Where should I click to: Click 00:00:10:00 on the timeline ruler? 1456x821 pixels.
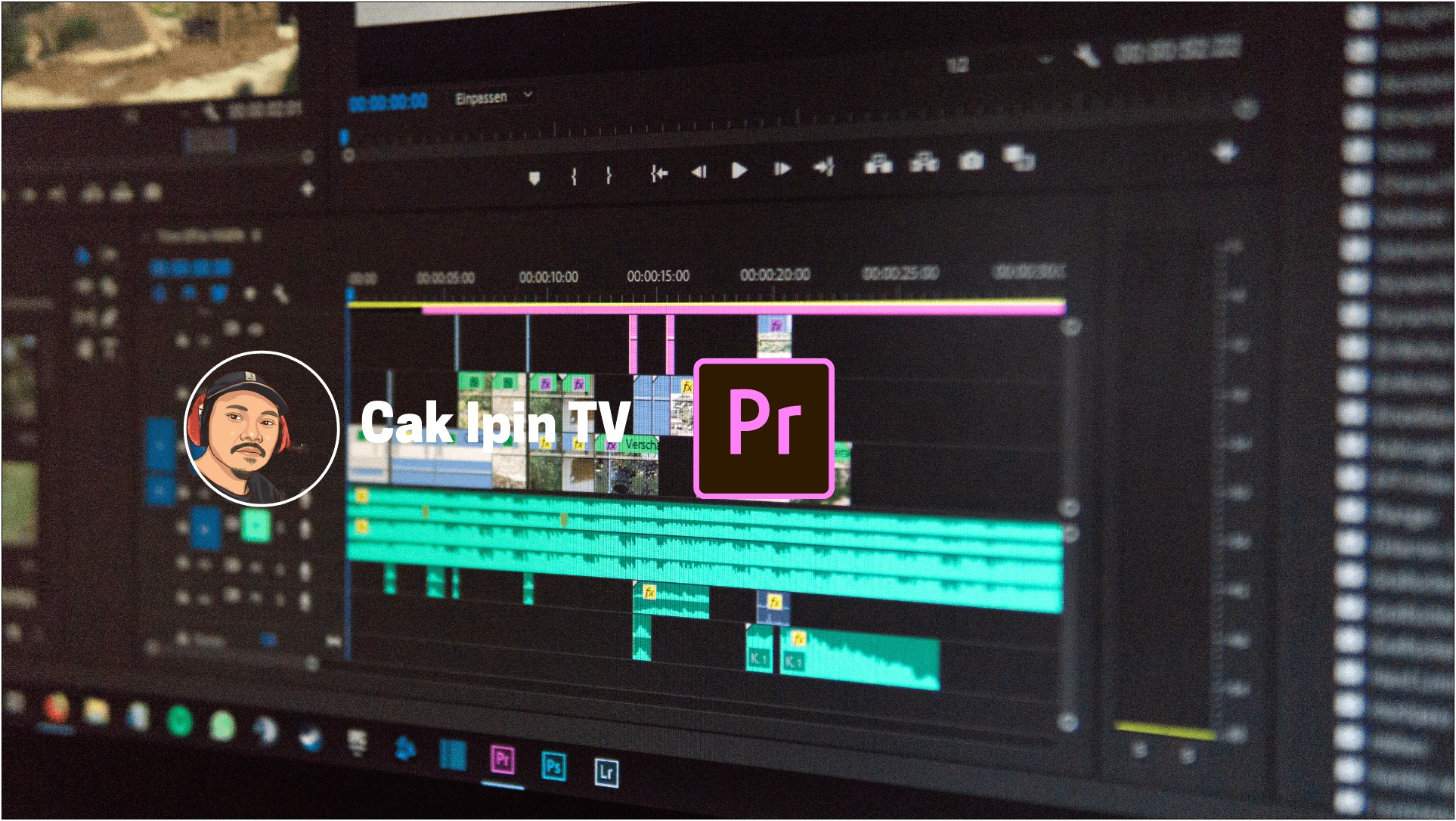[548, 277]
